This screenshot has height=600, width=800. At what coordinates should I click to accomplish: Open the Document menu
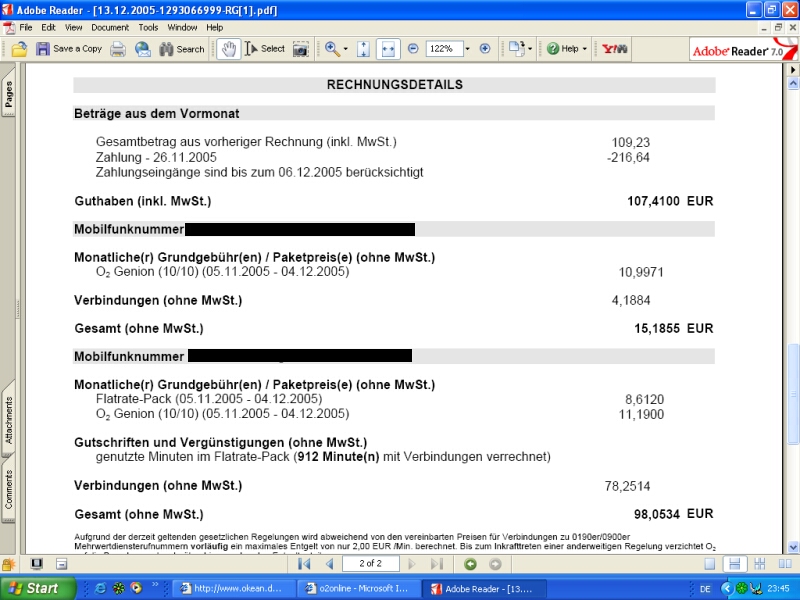click(110, 27)
